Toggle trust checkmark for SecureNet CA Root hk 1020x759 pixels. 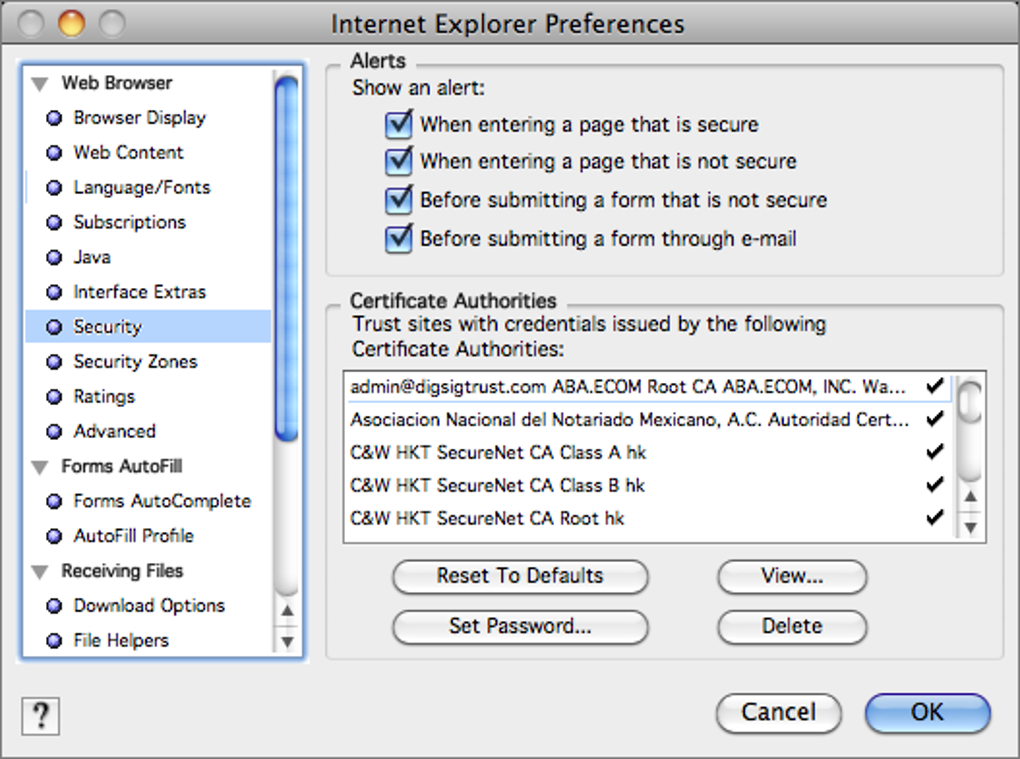point(935,518)
